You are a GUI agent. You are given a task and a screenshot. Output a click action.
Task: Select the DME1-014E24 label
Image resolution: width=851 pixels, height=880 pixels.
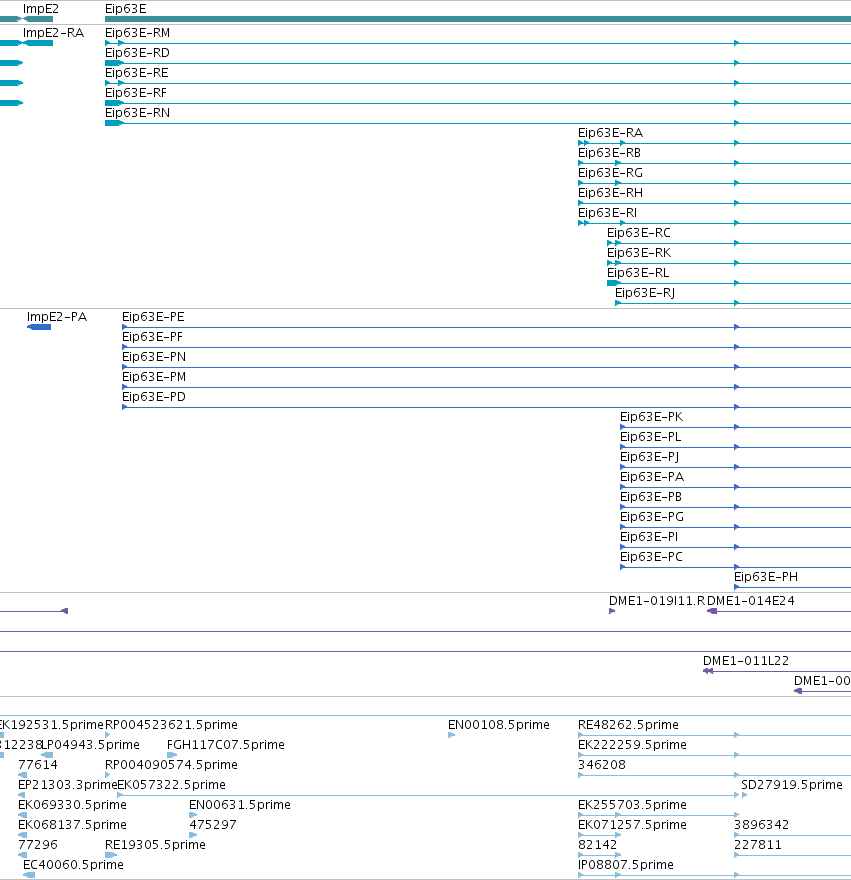(x=751, y=601)
